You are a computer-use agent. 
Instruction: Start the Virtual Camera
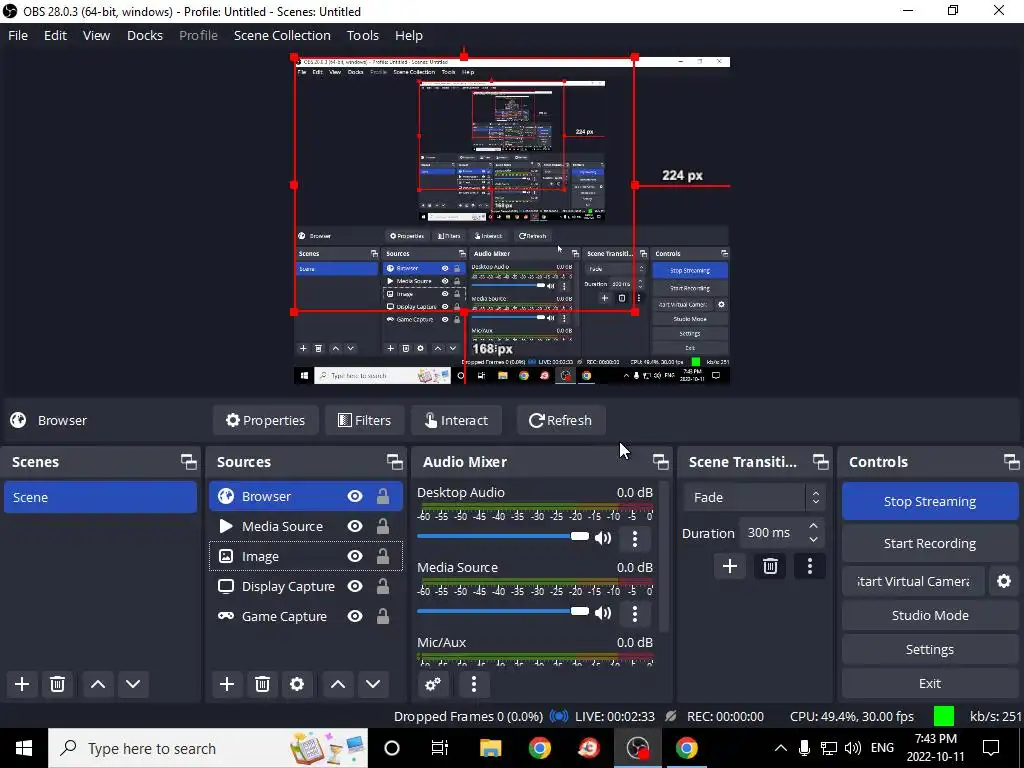913,581
